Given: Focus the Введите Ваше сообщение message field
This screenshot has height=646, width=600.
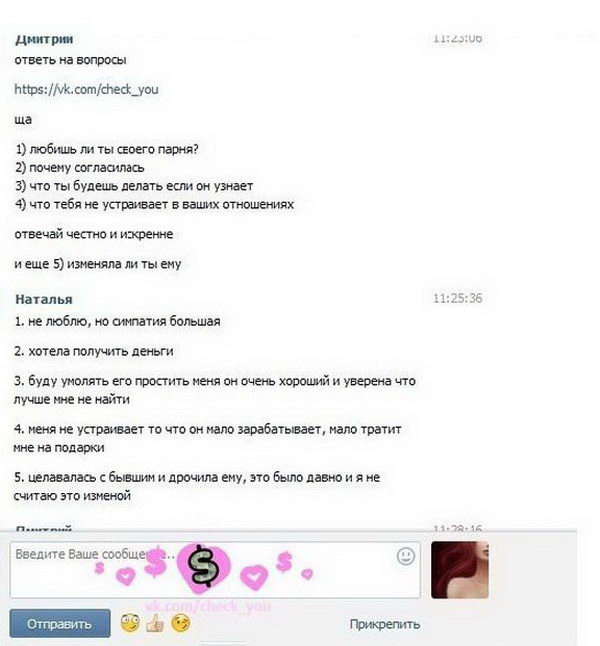Looking at the screenshot, I should pyautogui.click(x=215, y=569).
